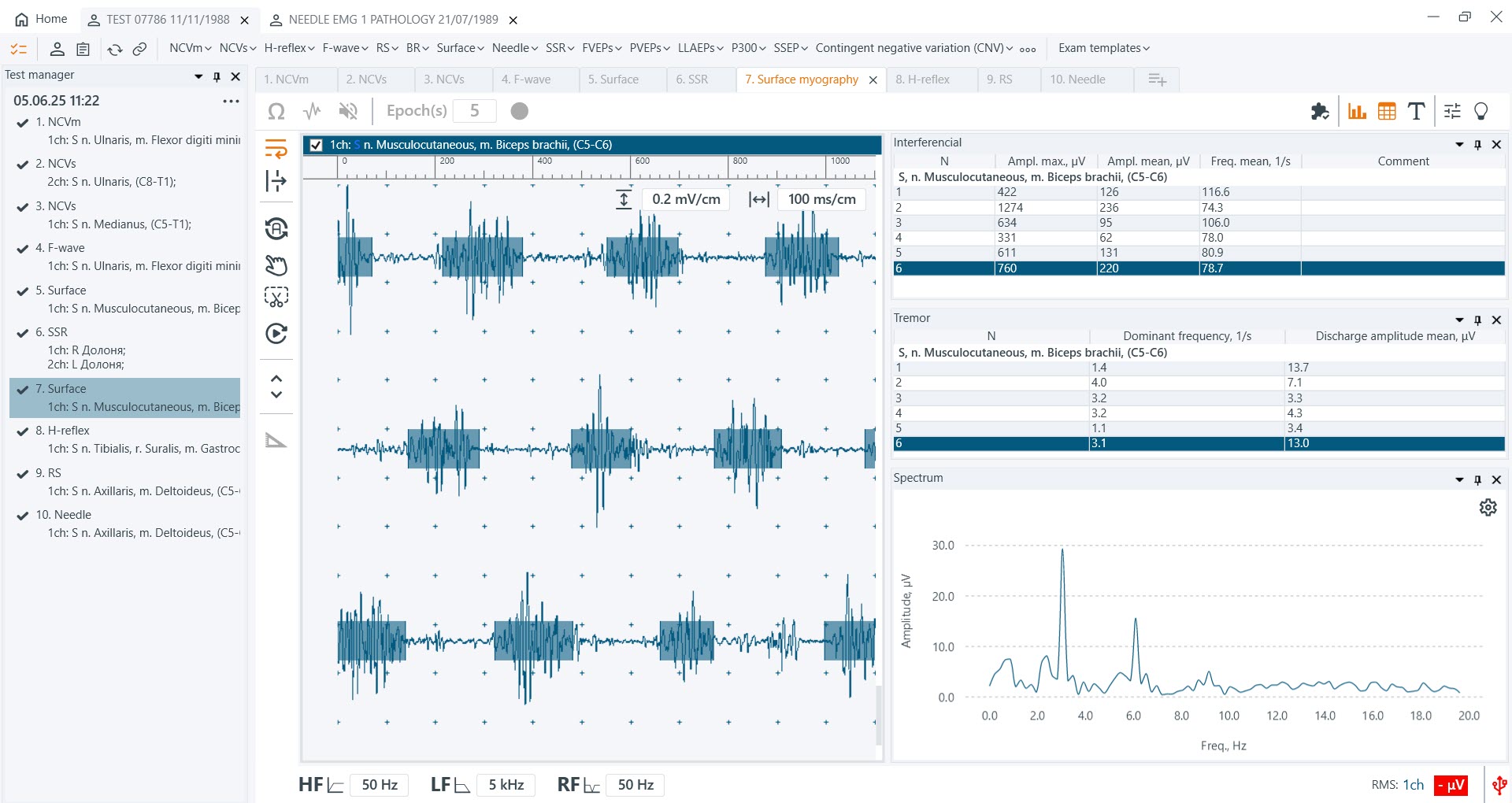This screenshot has width=1512, height=803.
Task: Select the hand pan tool
Action: pyautogui.click(x=276, y=265)
